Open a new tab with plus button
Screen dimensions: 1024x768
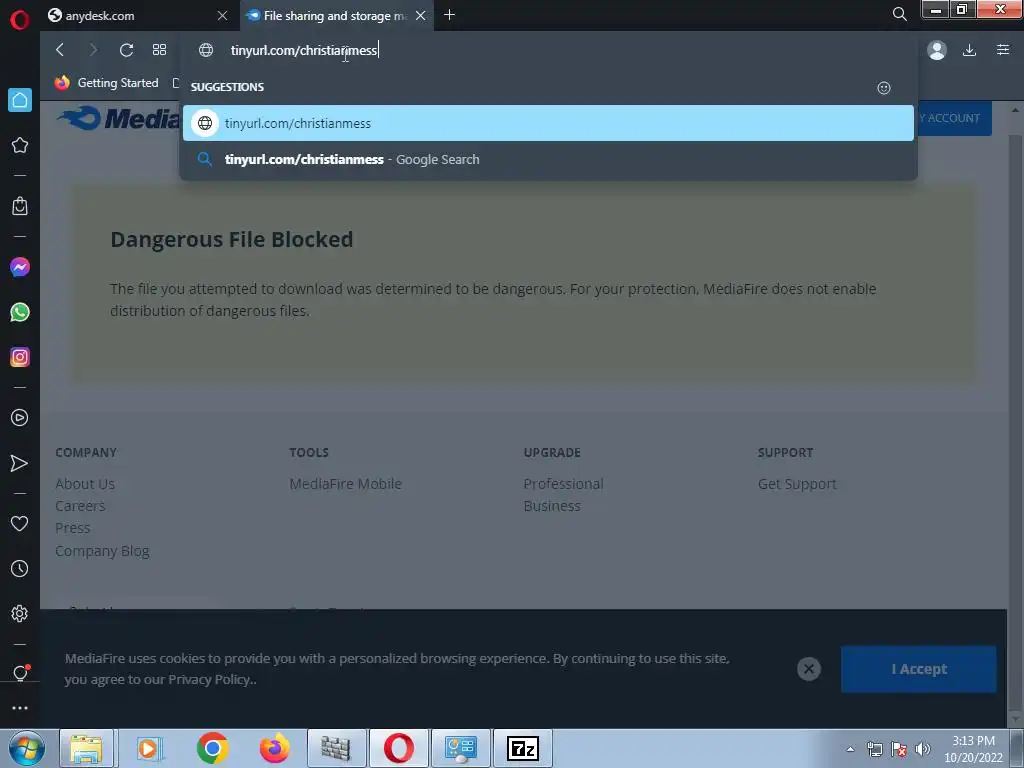pos(449,15)
